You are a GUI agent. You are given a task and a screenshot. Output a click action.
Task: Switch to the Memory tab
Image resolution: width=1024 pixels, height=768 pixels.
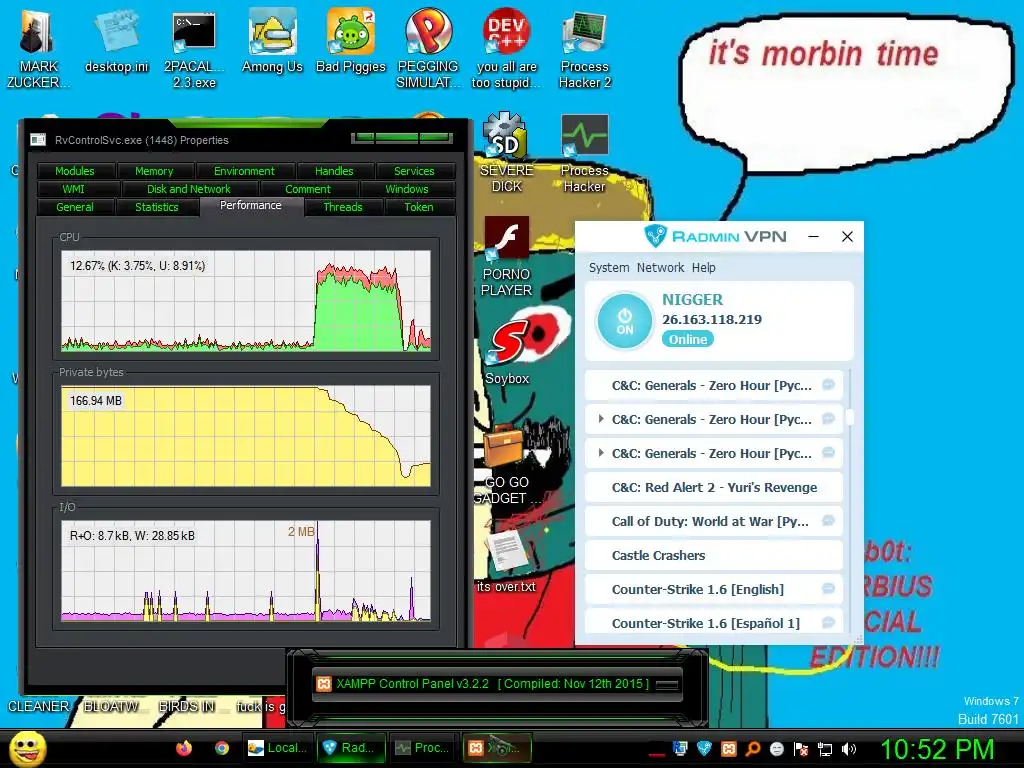[x=154, y=171]
